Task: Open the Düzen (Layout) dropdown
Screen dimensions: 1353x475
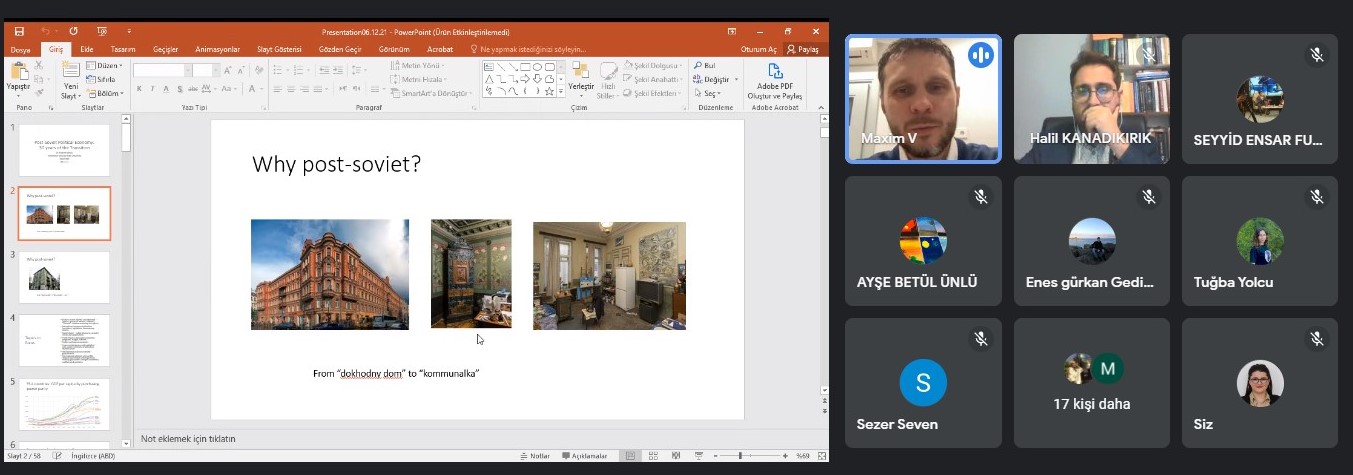Action: 107,66
